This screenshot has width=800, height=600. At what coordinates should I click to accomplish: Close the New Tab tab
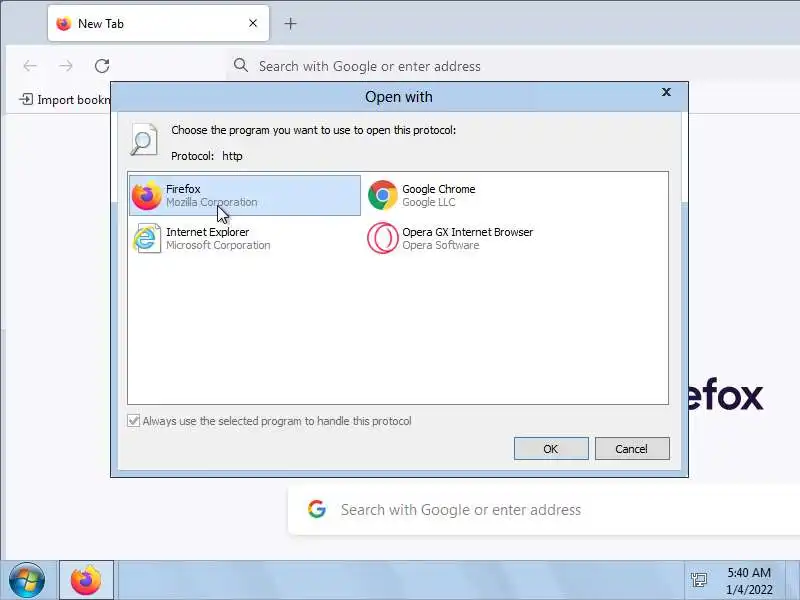tap(253, 23)
